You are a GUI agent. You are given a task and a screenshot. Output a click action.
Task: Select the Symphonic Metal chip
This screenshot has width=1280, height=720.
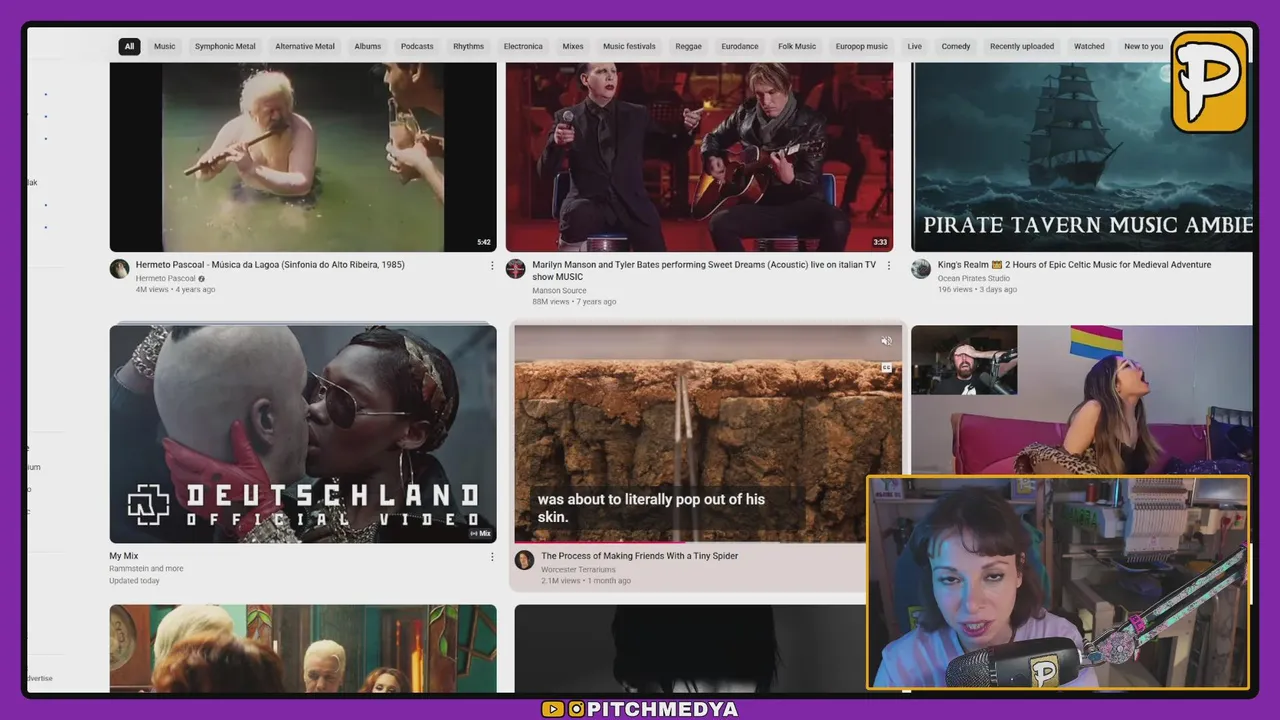[225, 46]
